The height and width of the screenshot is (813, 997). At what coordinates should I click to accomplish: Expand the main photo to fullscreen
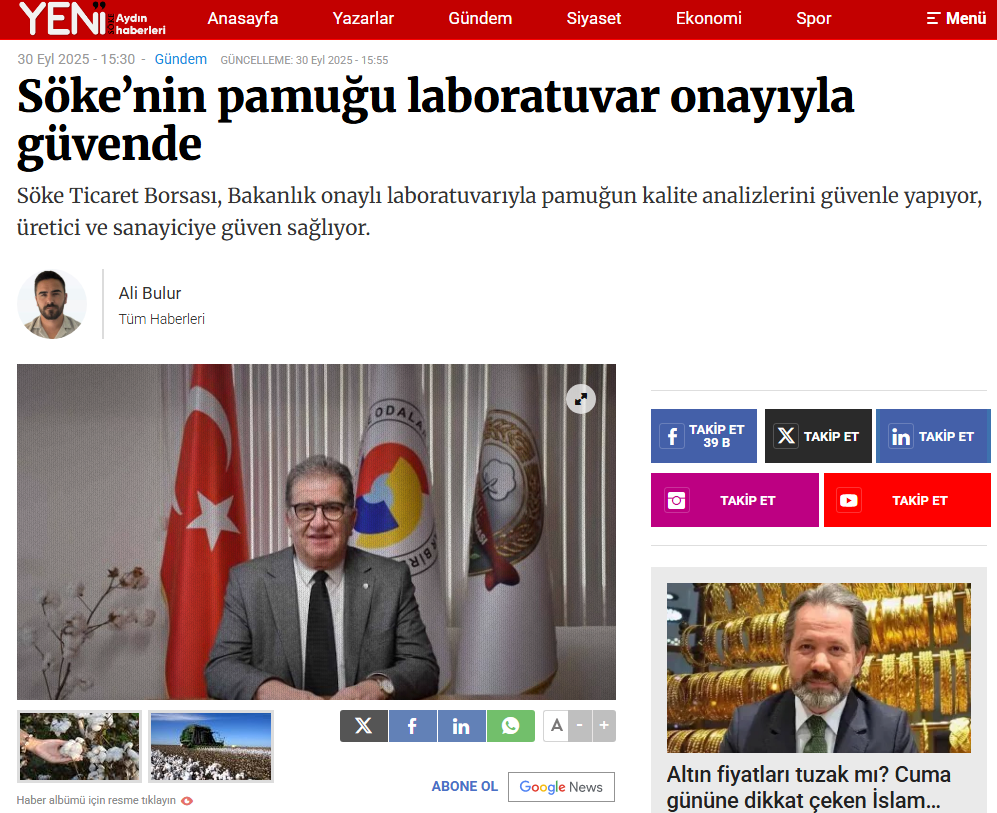pos(581,399)
